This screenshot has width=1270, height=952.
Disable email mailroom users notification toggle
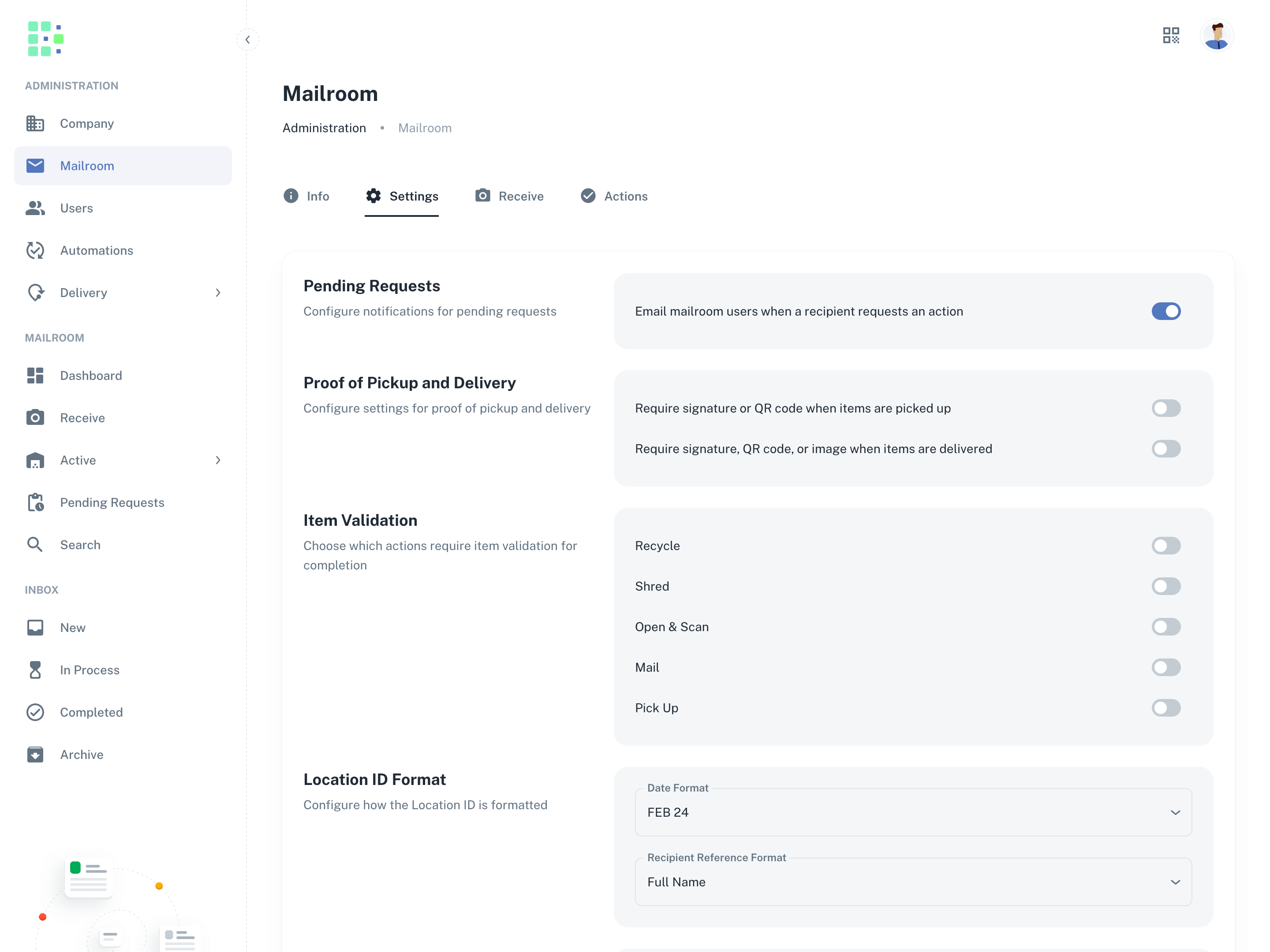[x=1165, y=311]
